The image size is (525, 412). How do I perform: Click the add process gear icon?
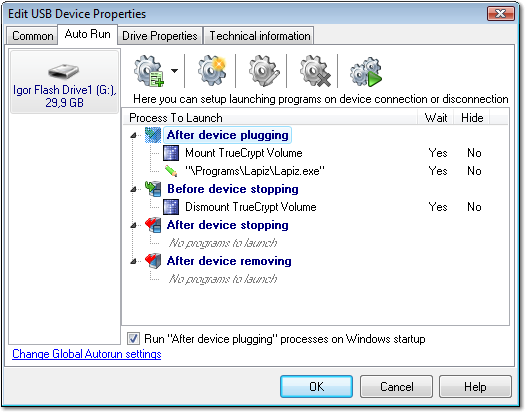click(x=149, y=71)
